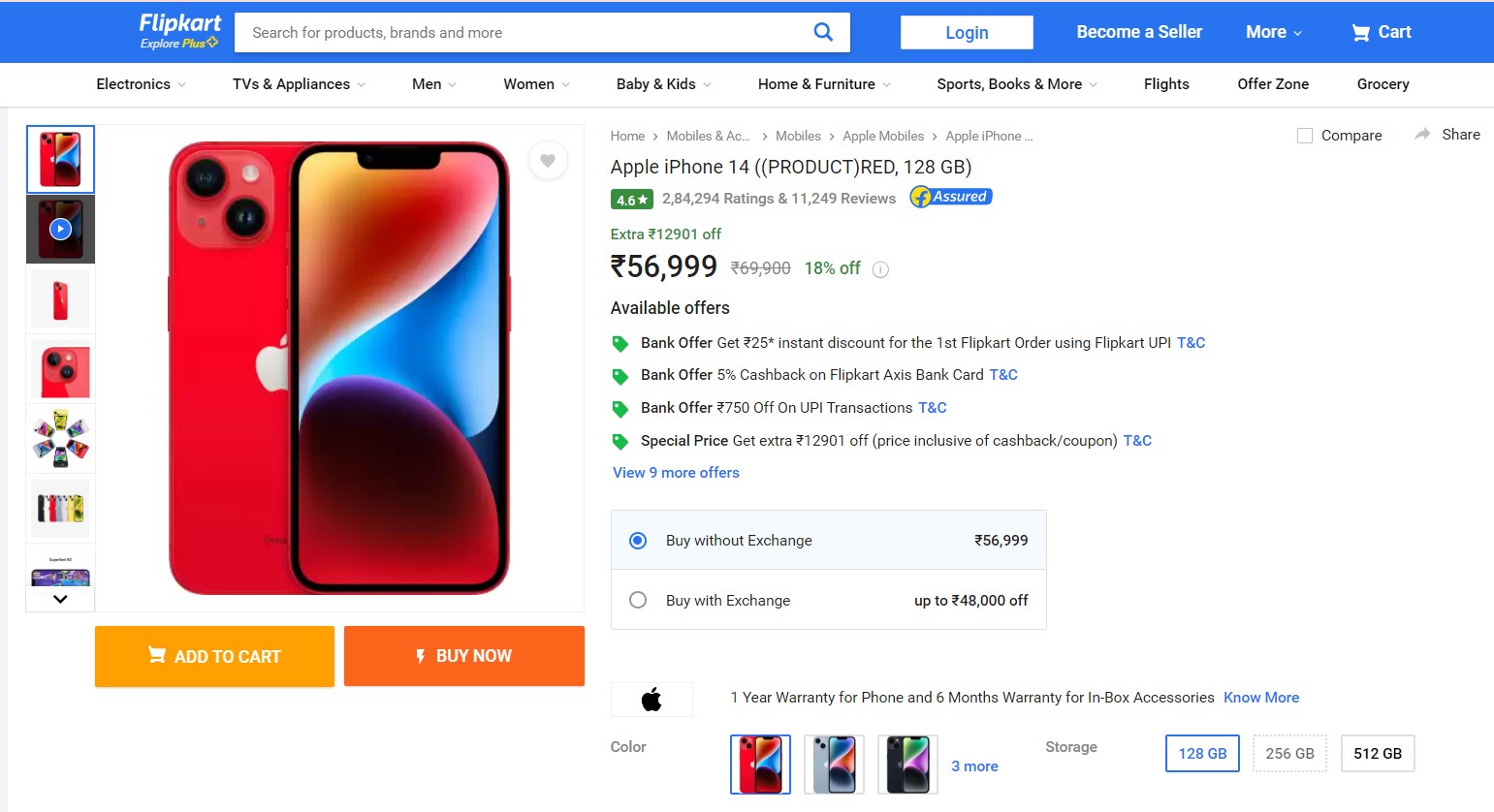Open the shopping Cart icon
1494x812 pixels.
(x=1361, y=33)
